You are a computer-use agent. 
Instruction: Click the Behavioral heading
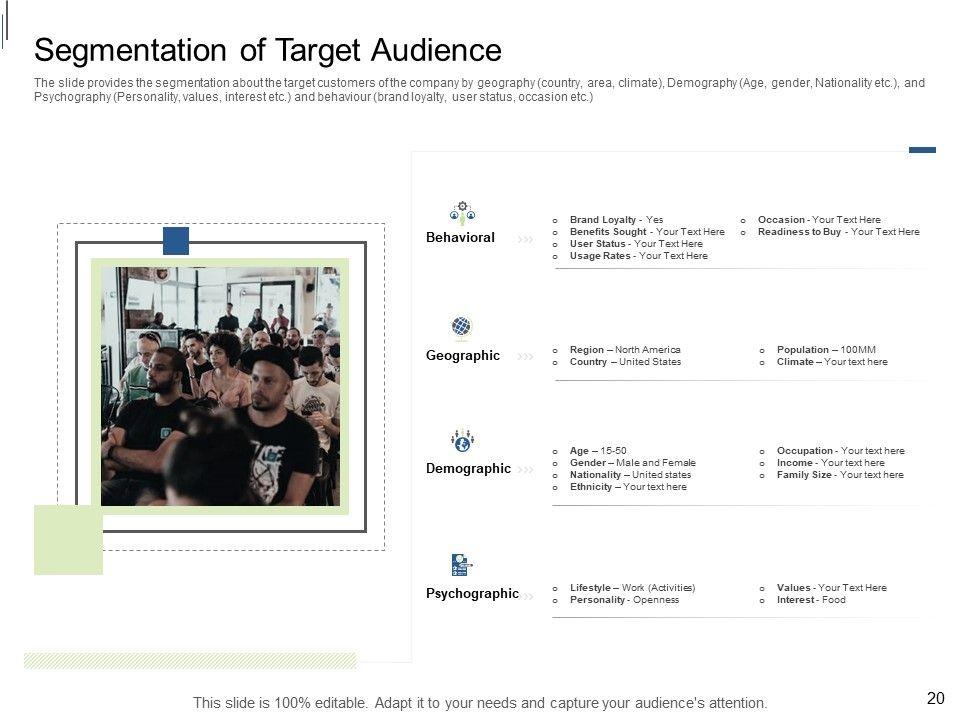(460, 238)
